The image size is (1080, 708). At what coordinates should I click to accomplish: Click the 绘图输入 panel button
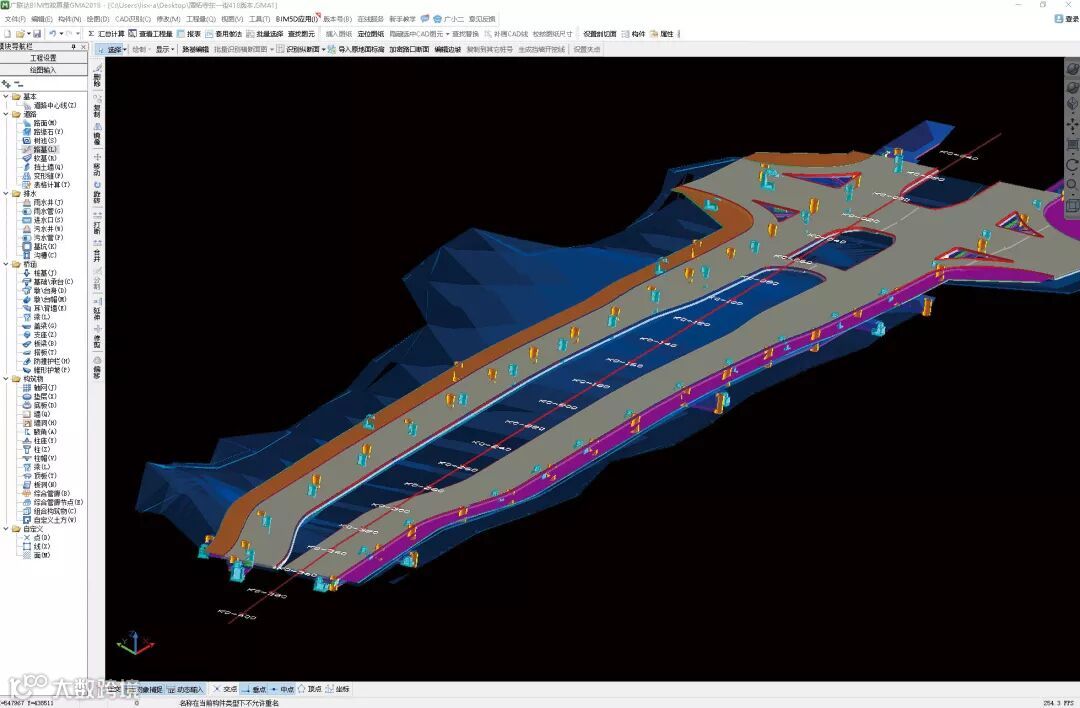tap(43, 70)
